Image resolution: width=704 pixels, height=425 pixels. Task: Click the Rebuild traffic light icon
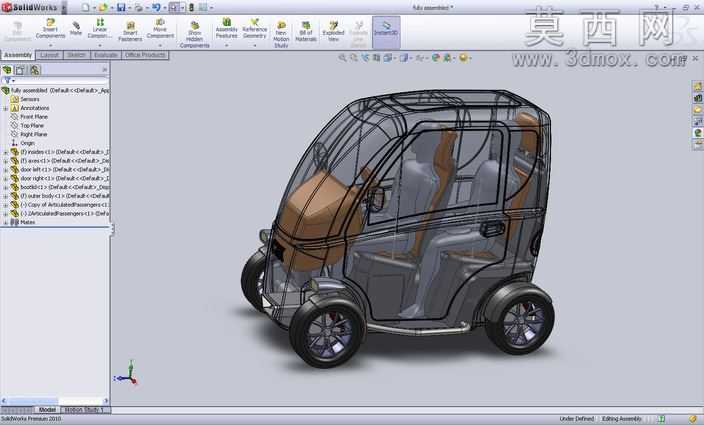click(x=191, y=7)
